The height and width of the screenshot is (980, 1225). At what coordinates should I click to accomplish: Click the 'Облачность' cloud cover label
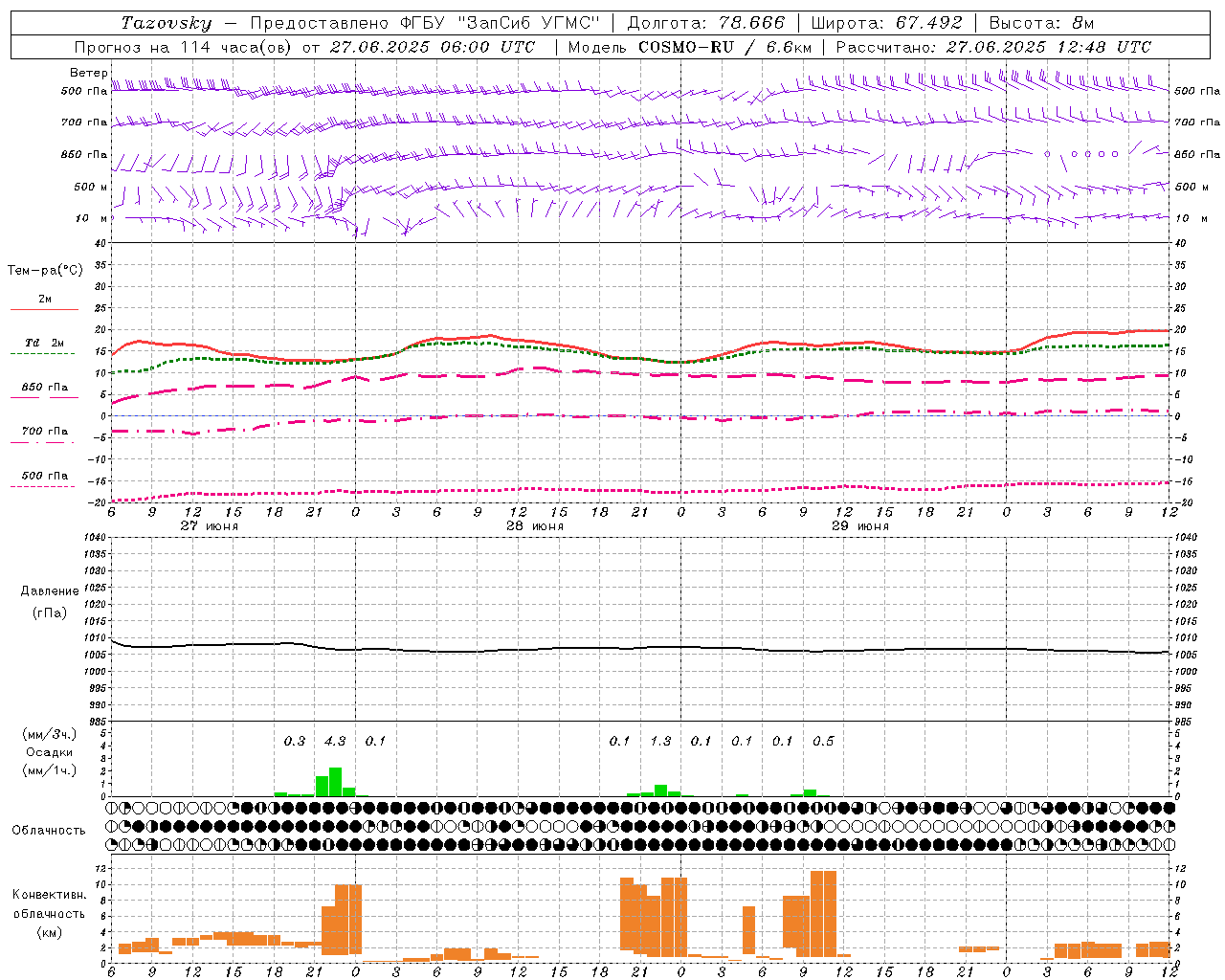[x=49, y=830]
